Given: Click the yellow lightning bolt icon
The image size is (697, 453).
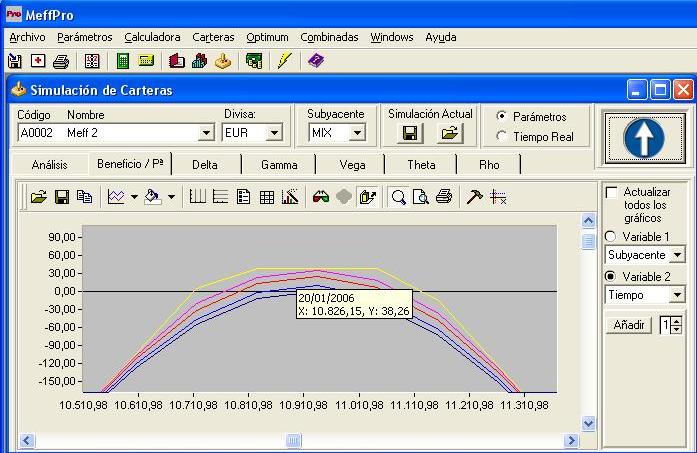Looking at the screenshot, I should [x=284, y=60].
